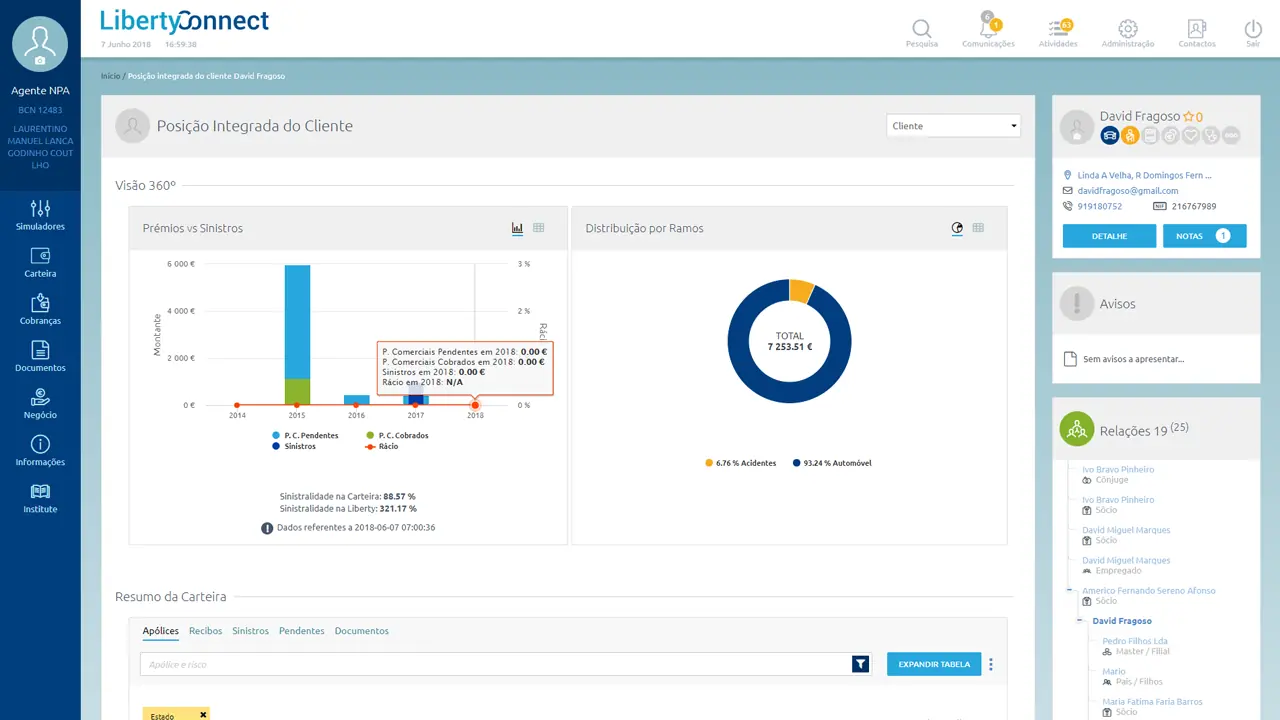Screen dimensions: 1280x720
Task: Click the Início breadcrumb link
Action: [x=110, y=76]
